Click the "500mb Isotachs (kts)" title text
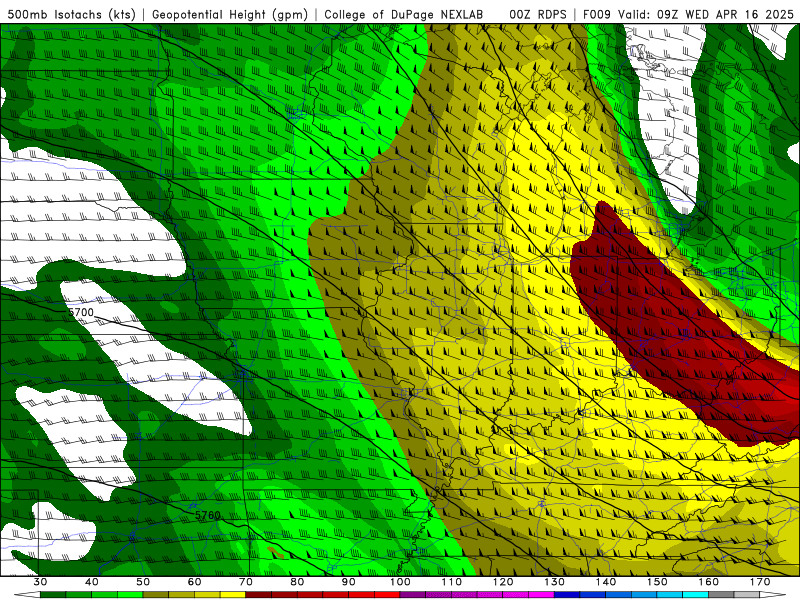Viewport: 800px width, 600px height. [x=72, y=14]
